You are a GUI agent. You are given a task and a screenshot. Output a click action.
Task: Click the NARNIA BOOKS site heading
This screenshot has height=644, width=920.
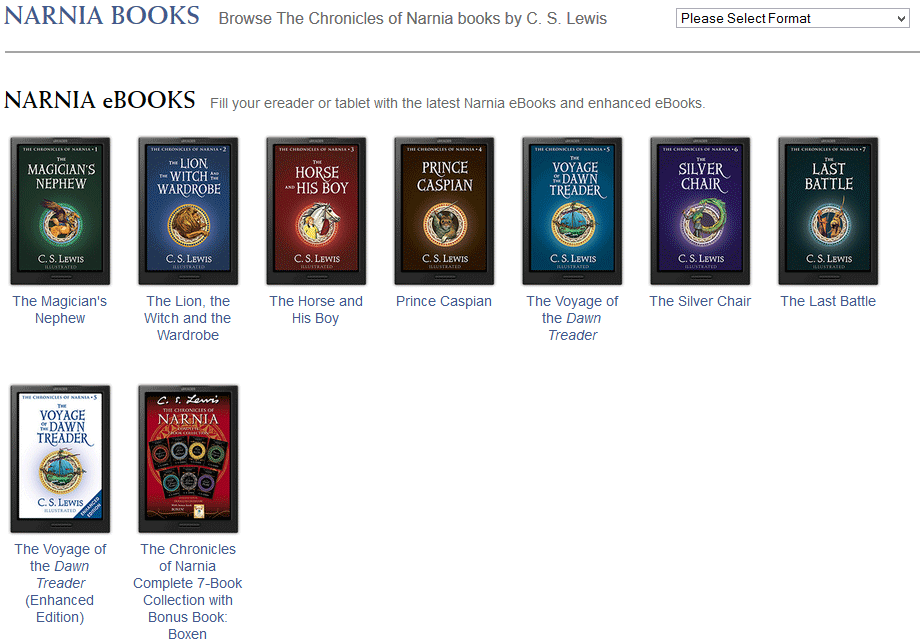(x=102, y=15)
